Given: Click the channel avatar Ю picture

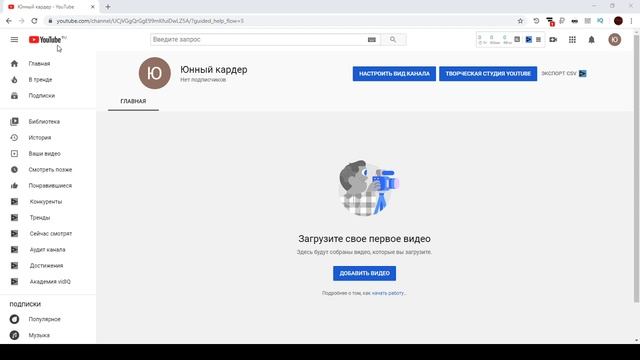Looking at the screenshot, I should pyautogui.click(x=155, y=73).
